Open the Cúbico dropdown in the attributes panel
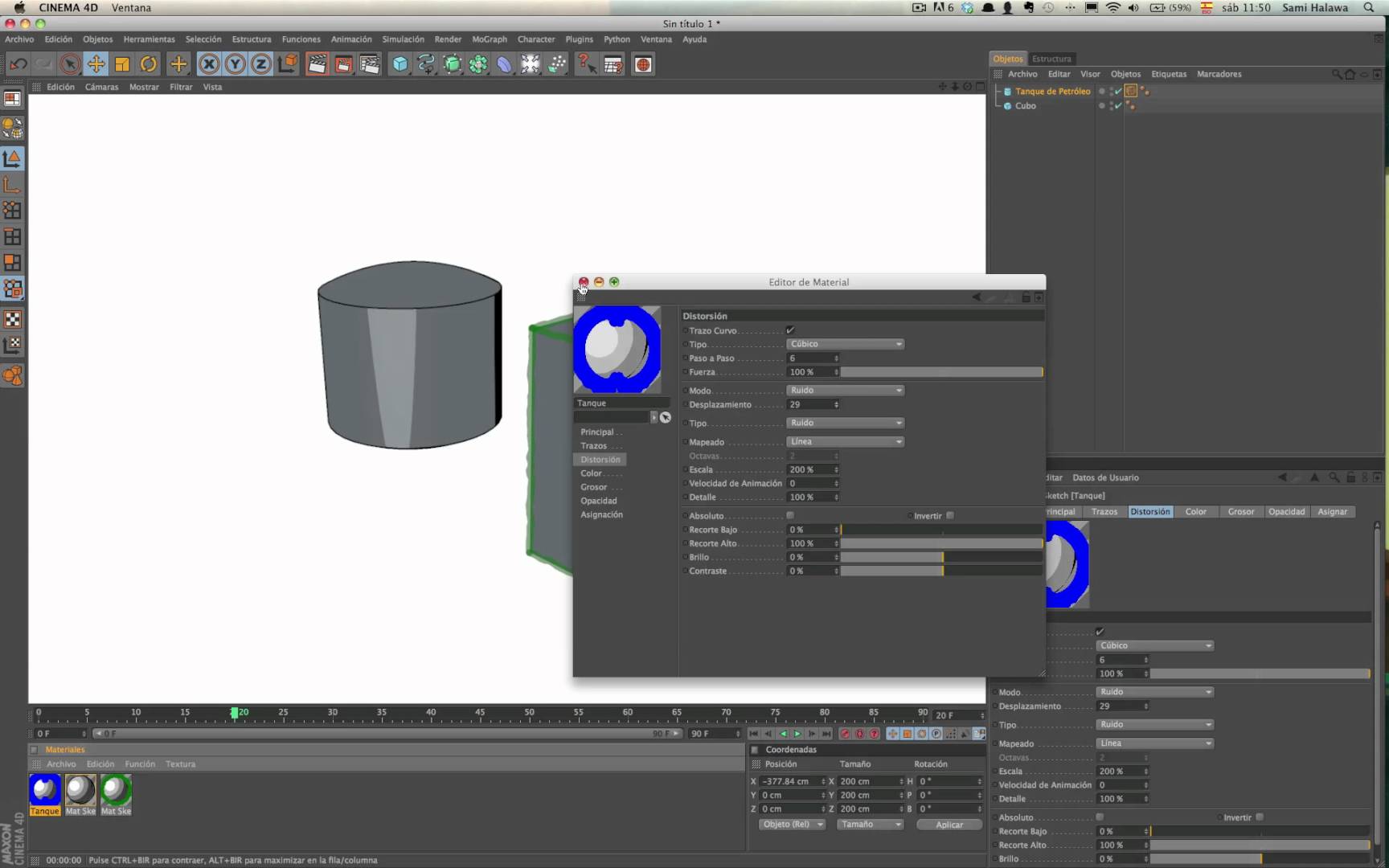1389x868 pixels. coord(1155,646)
